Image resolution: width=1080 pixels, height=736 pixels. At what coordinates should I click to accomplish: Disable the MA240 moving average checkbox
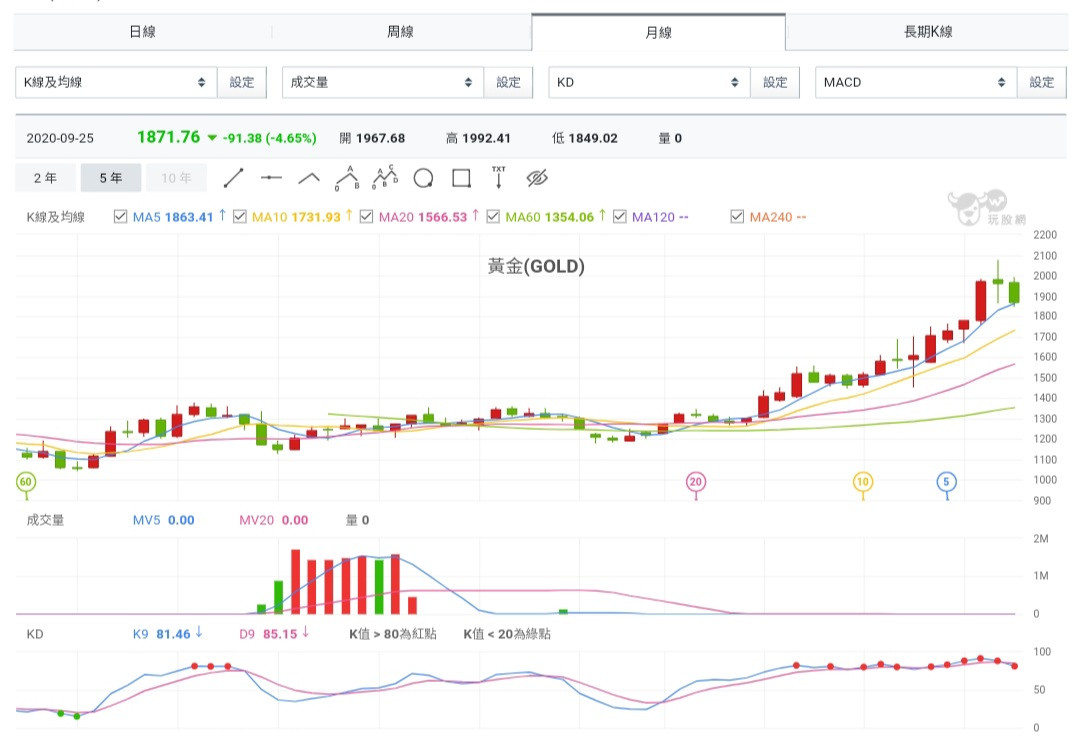tap(737, 217)
